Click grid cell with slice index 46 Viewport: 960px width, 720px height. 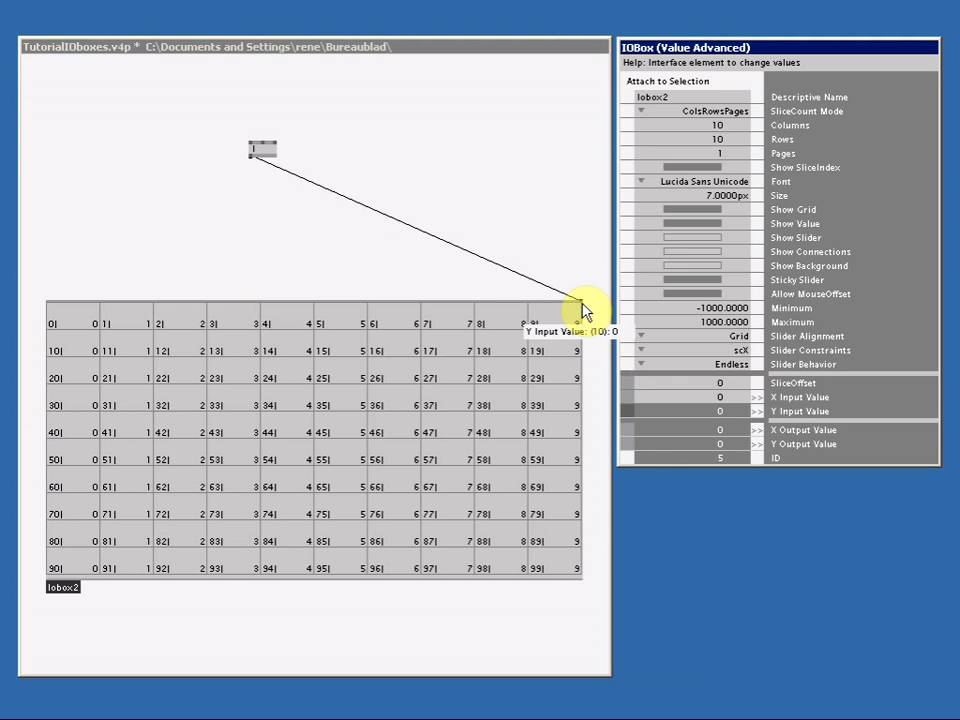pyautogui.click(x=394, y=425)
